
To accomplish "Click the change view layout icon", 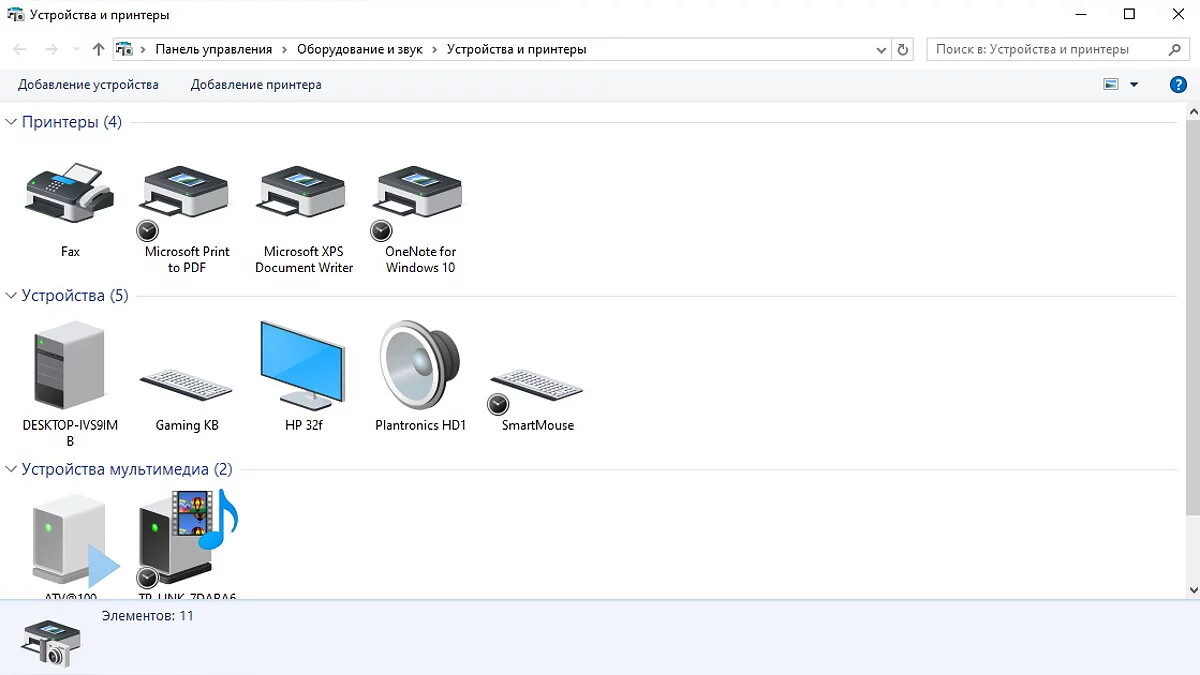I will 1110,85.
